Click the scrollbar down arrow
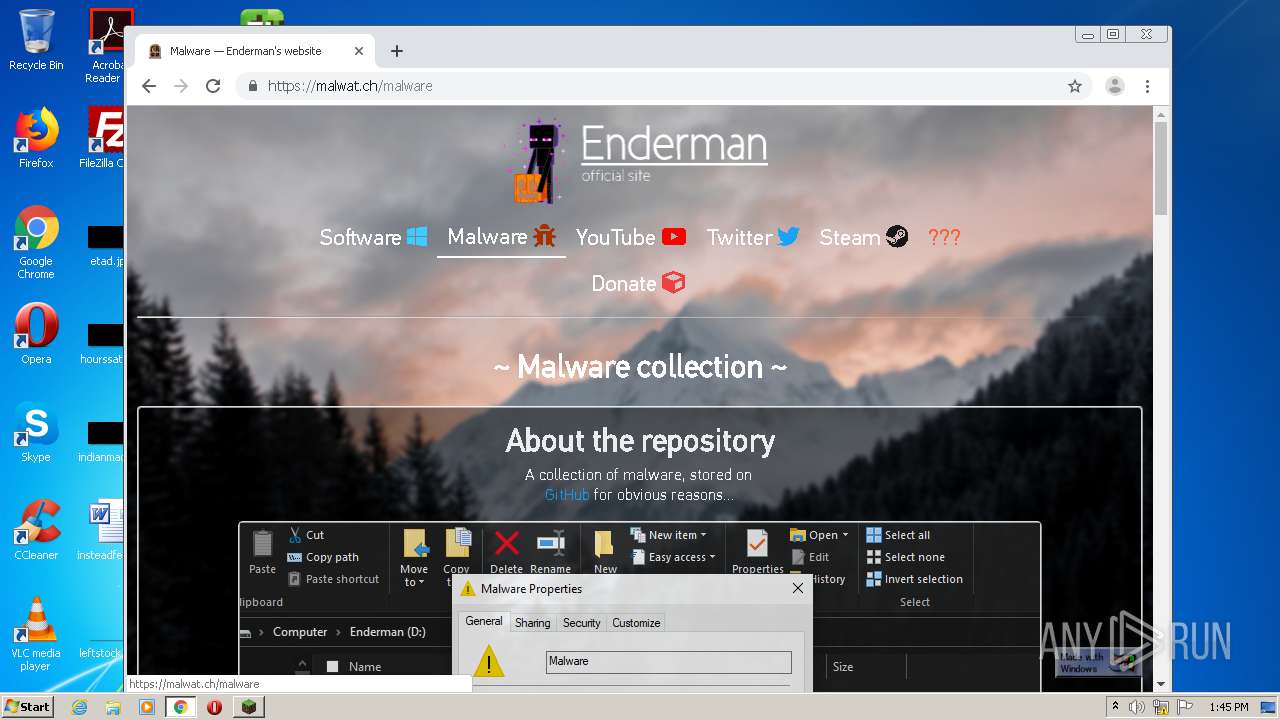The height and width of the screenshot is (720, 1280). click(x=1160, y=684)
